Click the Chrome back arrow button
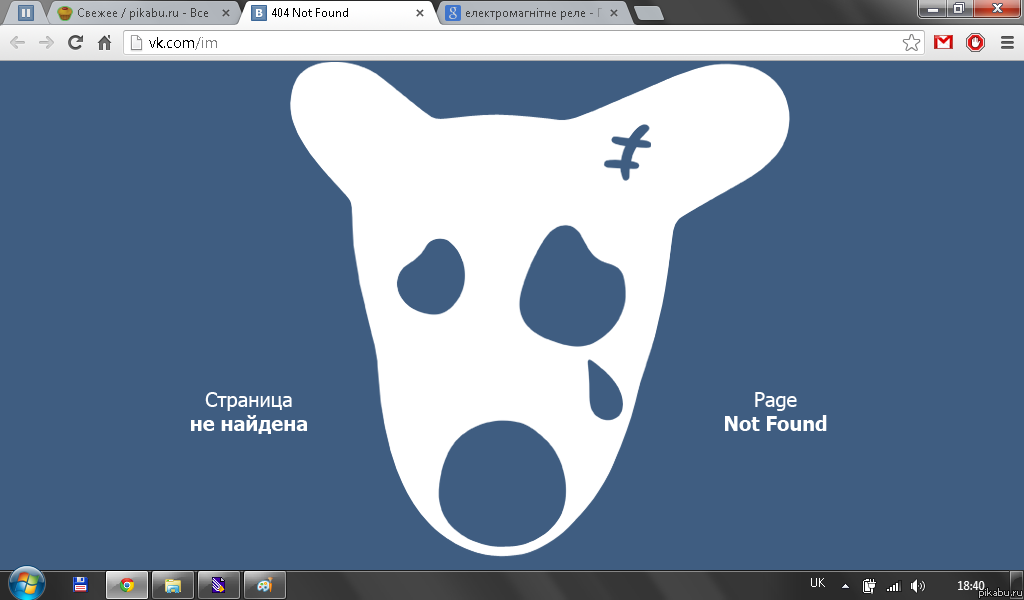Image resolution: width=1024 pixels, height=600 pixels. tap(17, 43)
